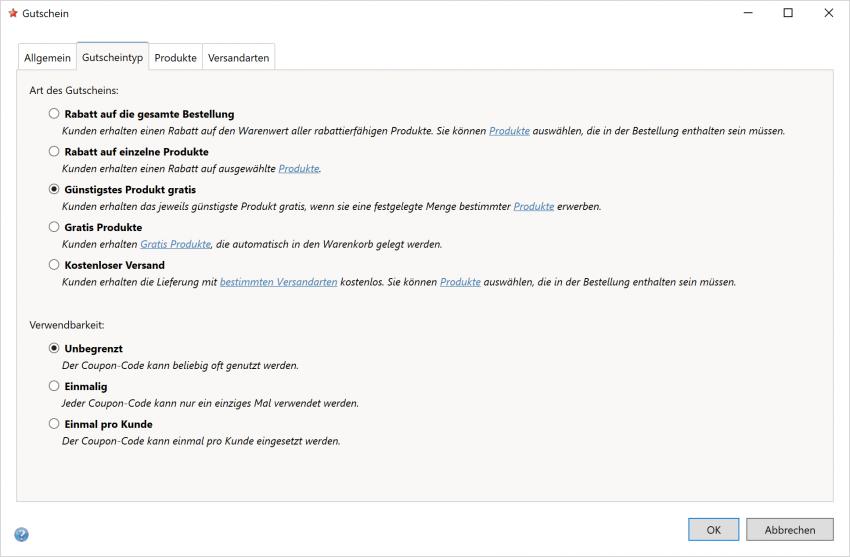Select 'Günstigstes Produkt gratis' voucher type

pos(54,189)
